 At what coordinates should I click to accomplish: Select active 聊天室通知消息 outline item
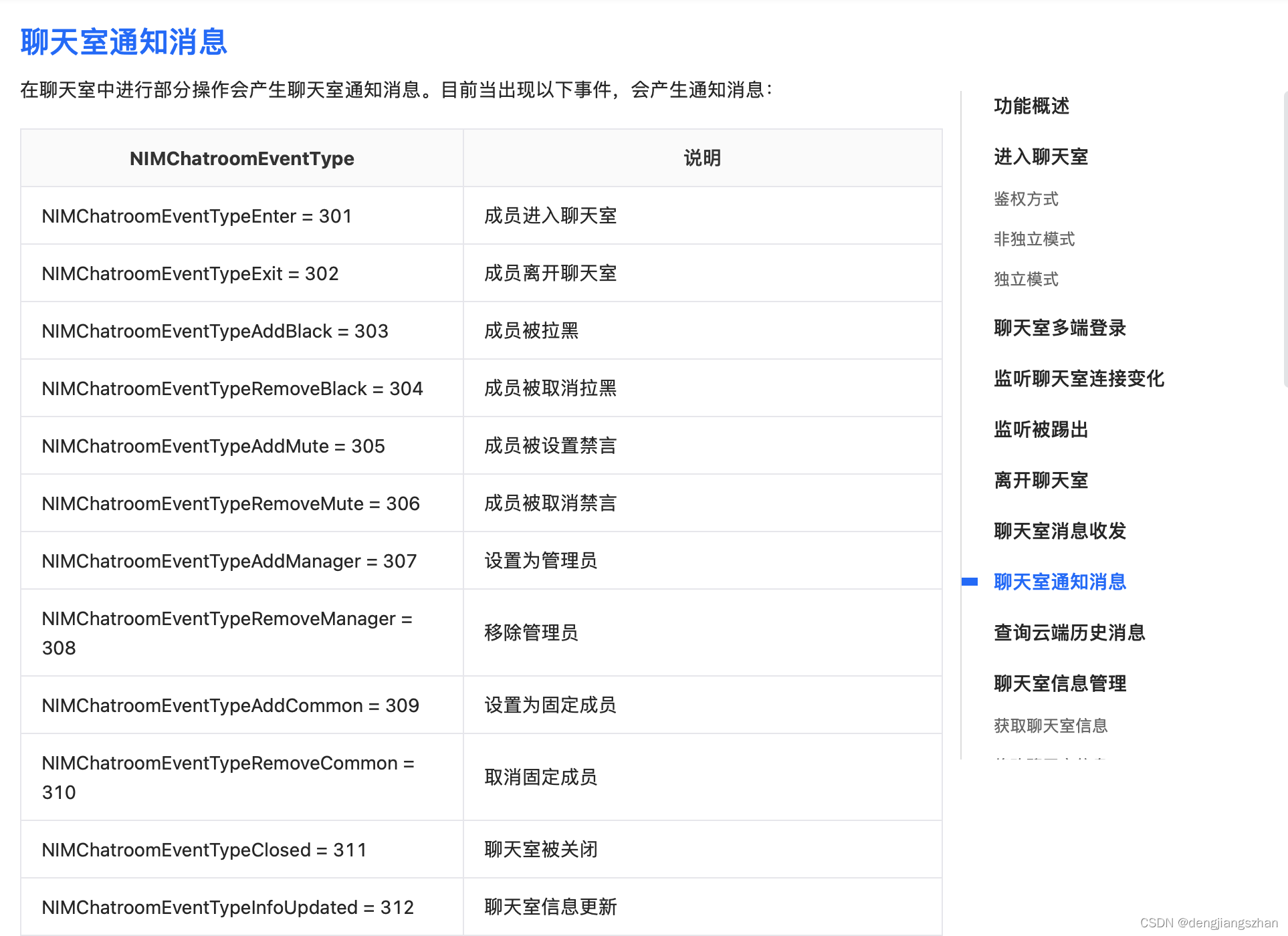pyautogui.click(x=1060, y=582)
